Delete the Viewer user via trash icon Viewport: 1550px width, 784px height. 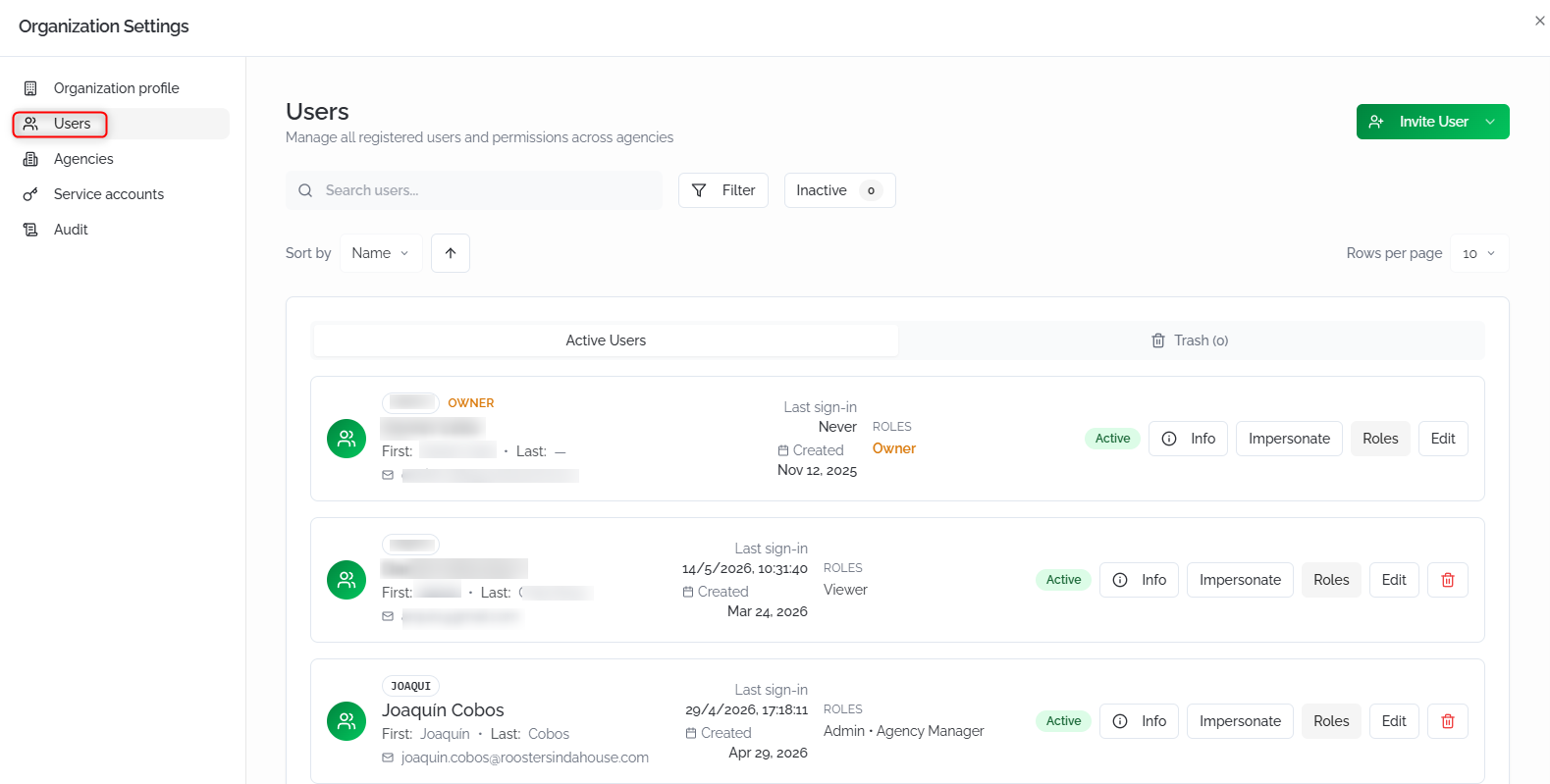[x=1448, y=580]
